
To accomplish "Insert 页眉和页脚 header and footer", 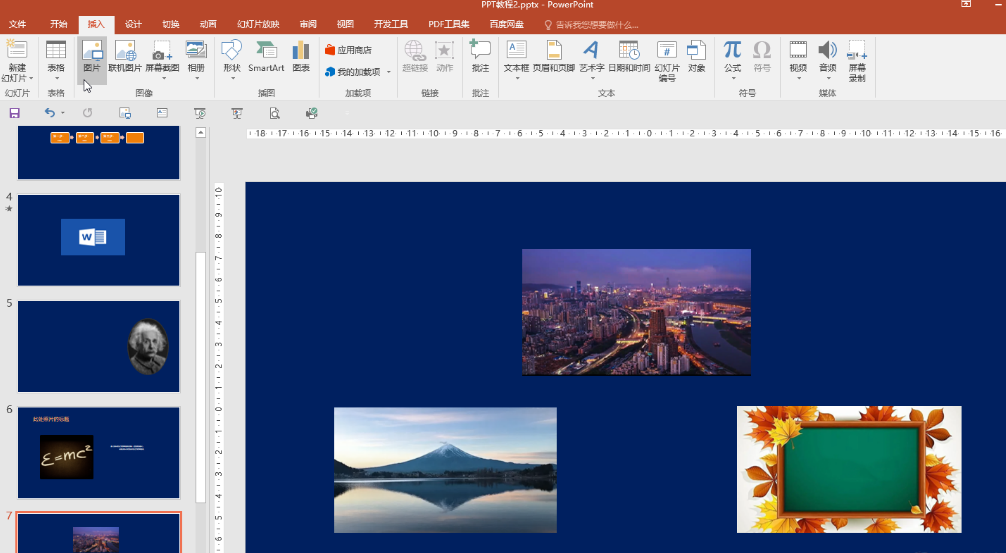I will coord(554,56).
